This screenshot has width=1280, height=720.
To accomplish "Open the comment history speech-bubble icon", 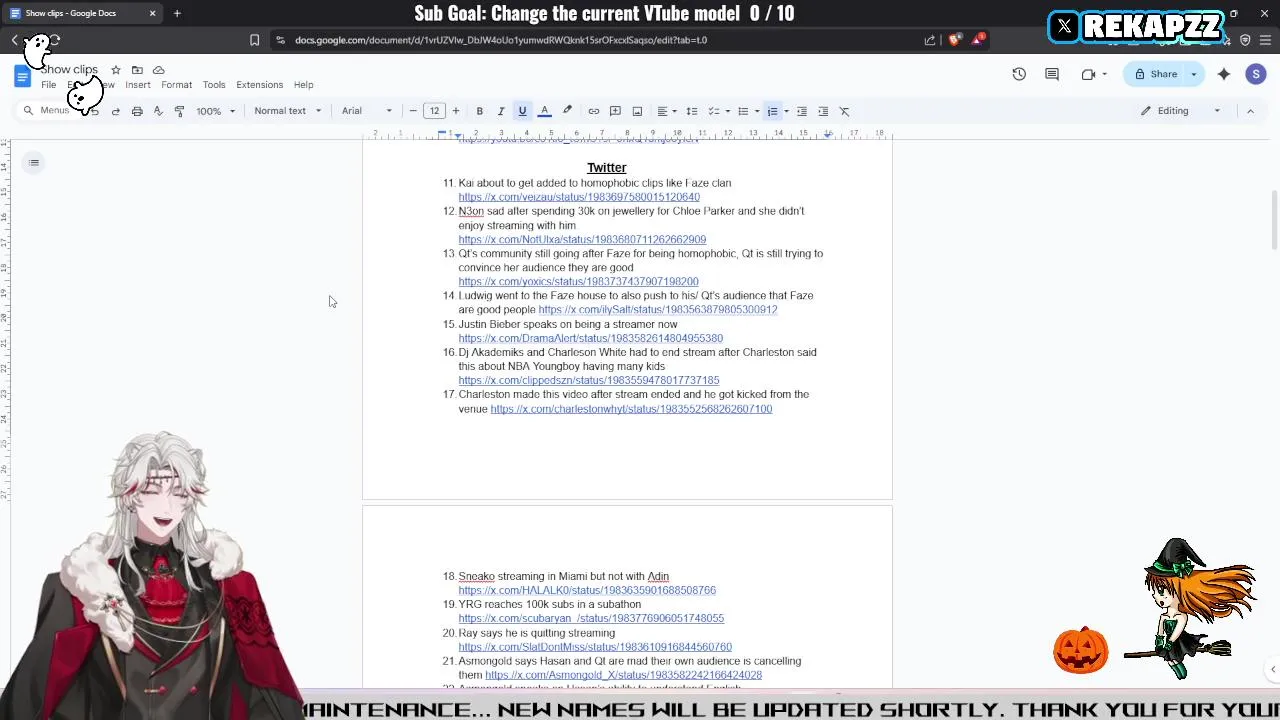I will click(x=1052, y=74).
